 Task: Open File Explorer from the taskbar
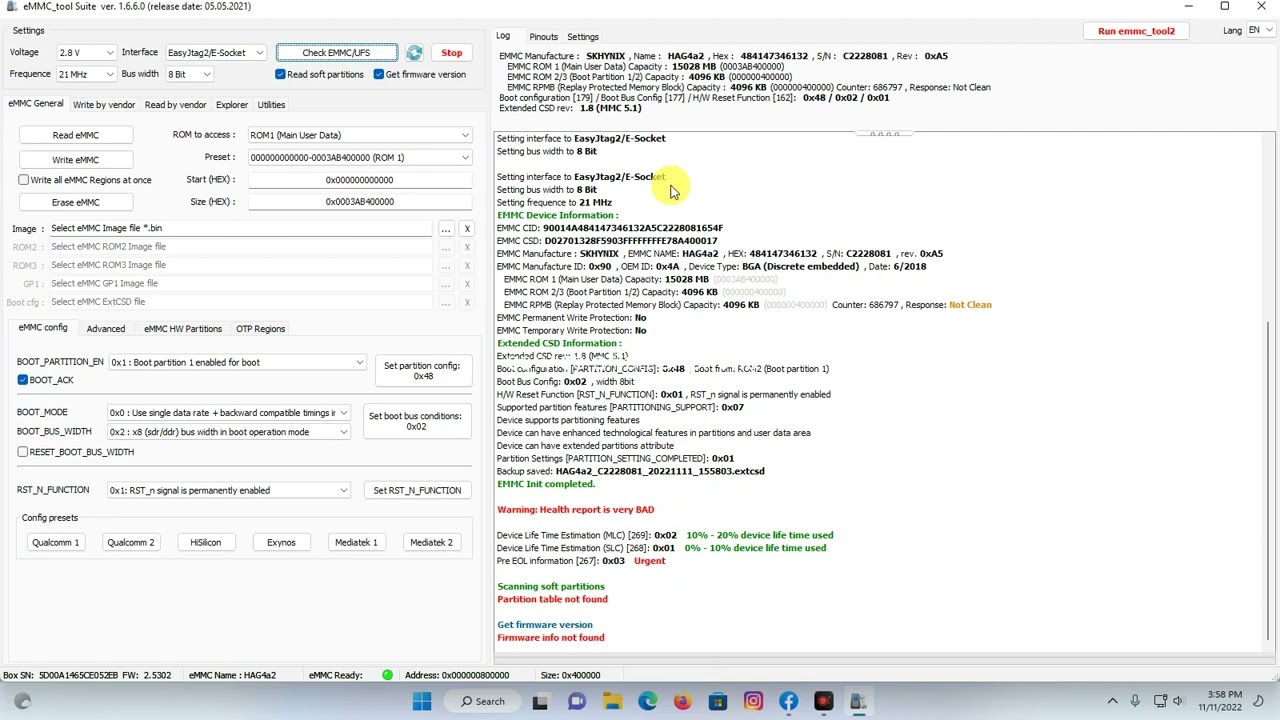(x=612, y=701)
